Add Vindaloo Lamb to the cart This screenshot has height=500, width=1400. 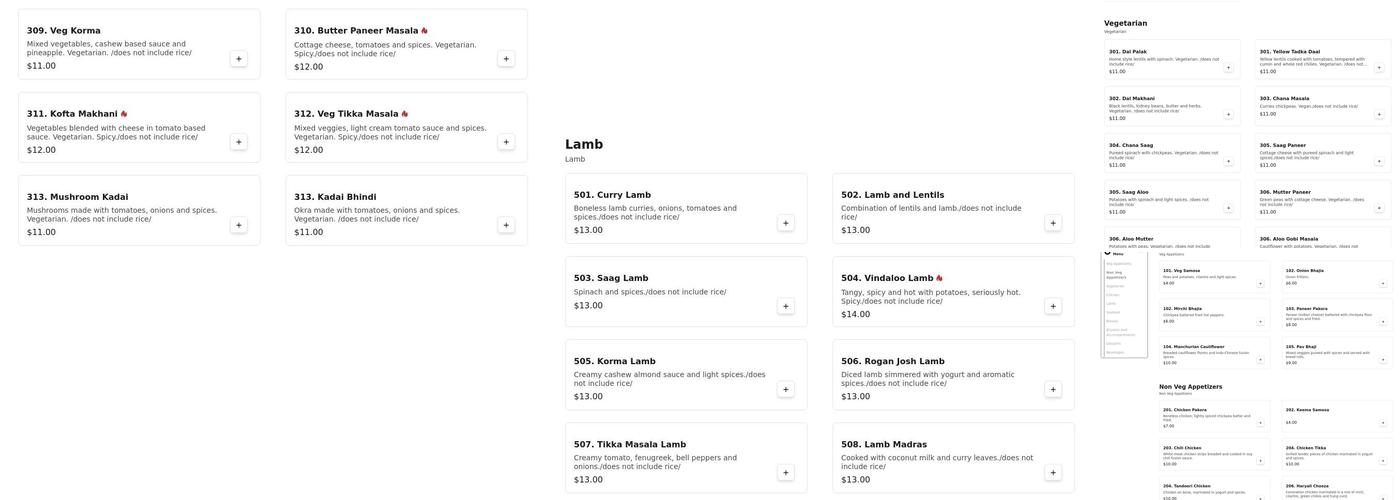coord(1053,306)
